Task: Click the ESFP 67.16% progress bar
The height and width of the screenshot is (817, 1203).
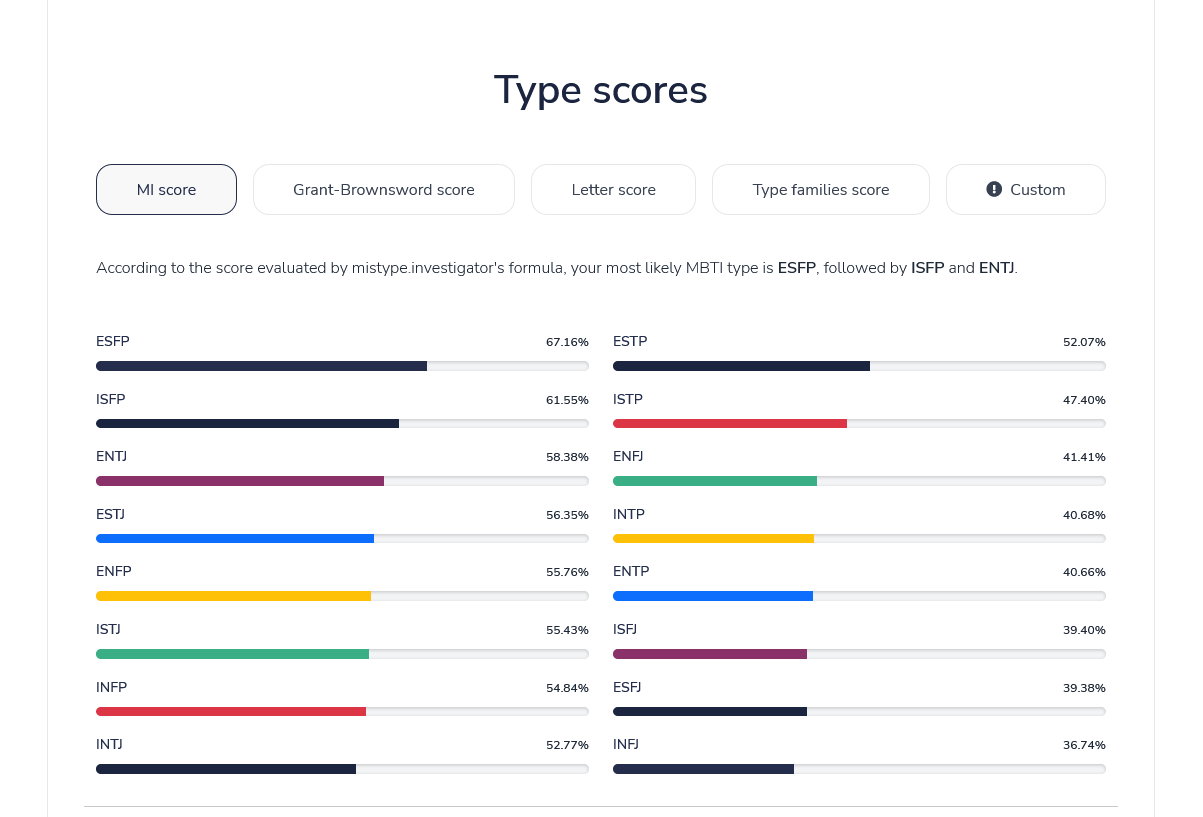Action: 342,366
